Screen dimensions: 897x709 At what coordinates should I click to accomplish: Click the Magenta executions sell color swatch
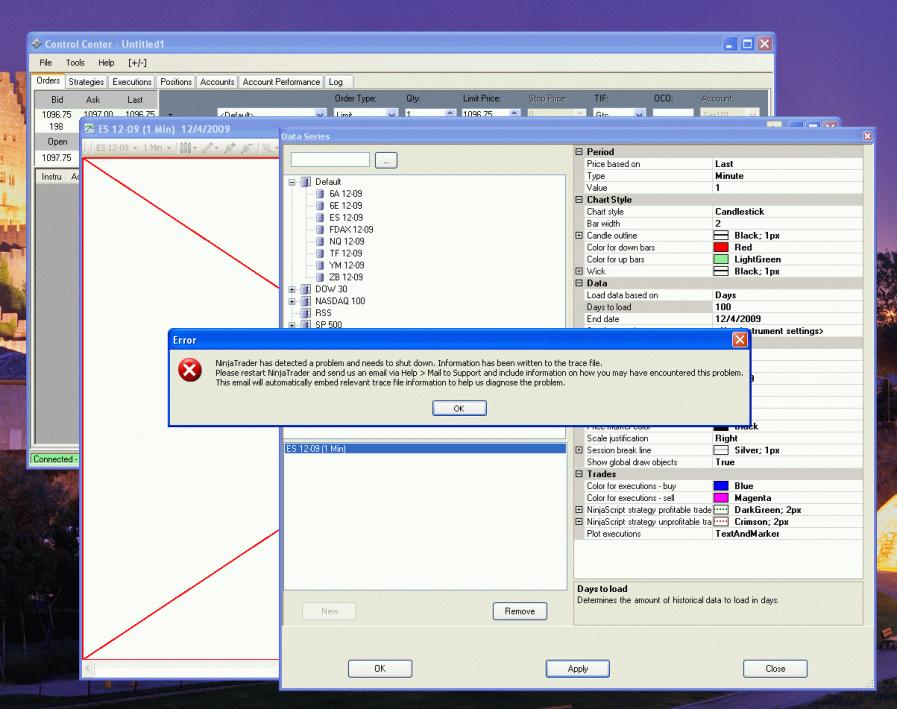click(x=721, y=498)
